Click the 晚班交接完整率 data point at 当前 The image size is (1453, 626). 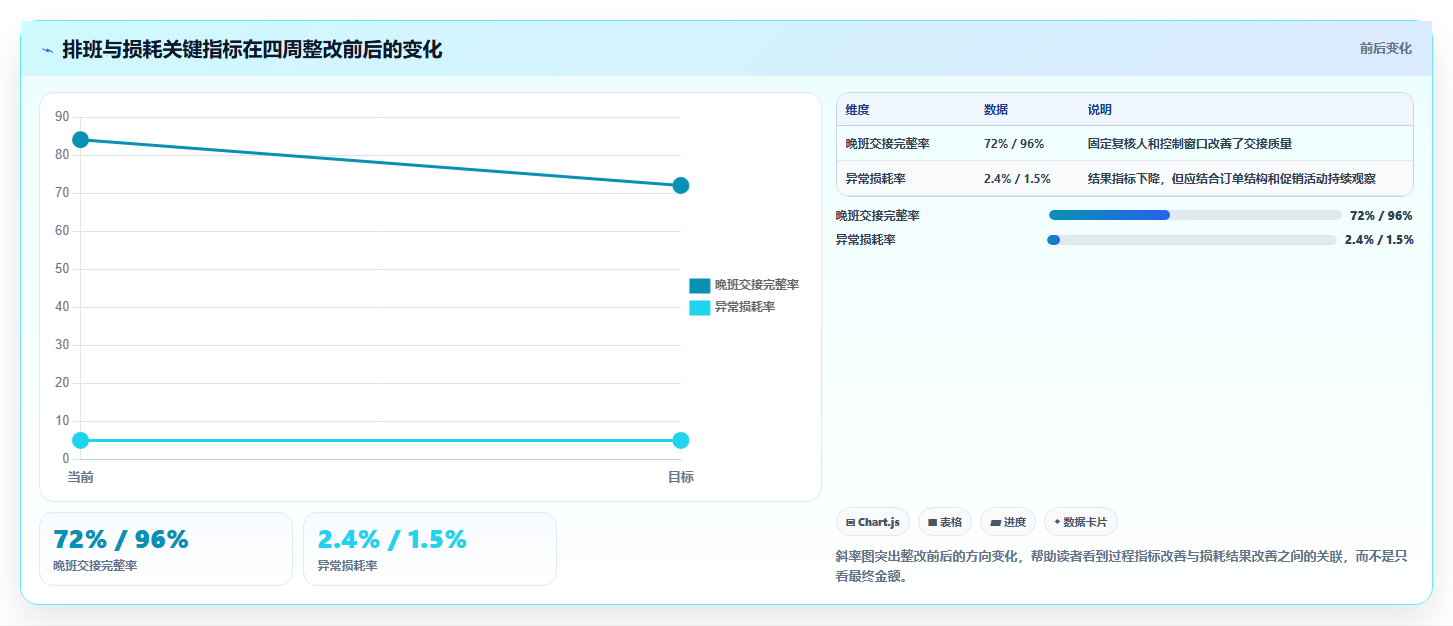click(x=81, y=139)
